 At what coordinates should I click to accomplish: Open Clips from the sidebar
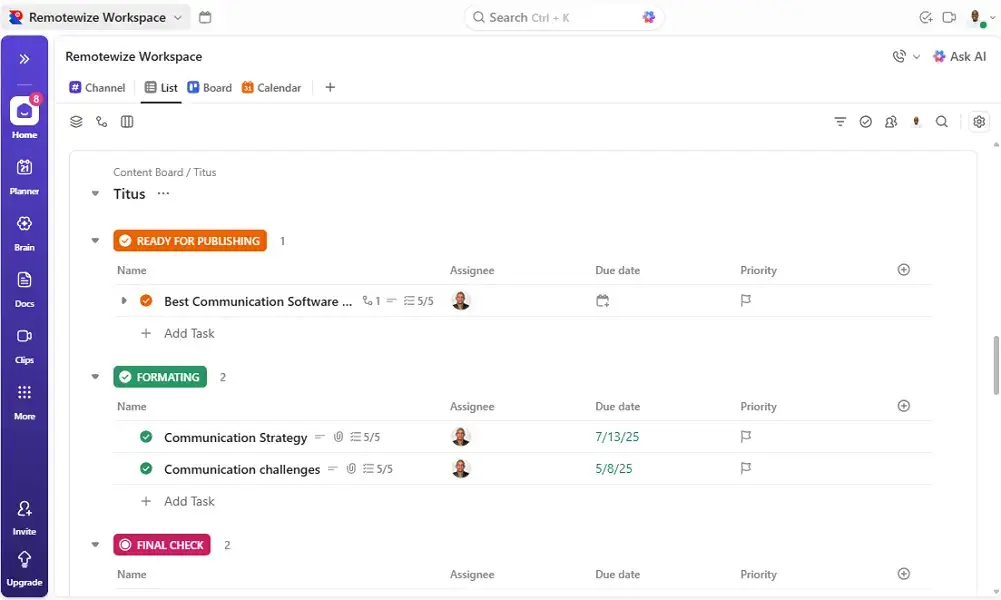24,335
